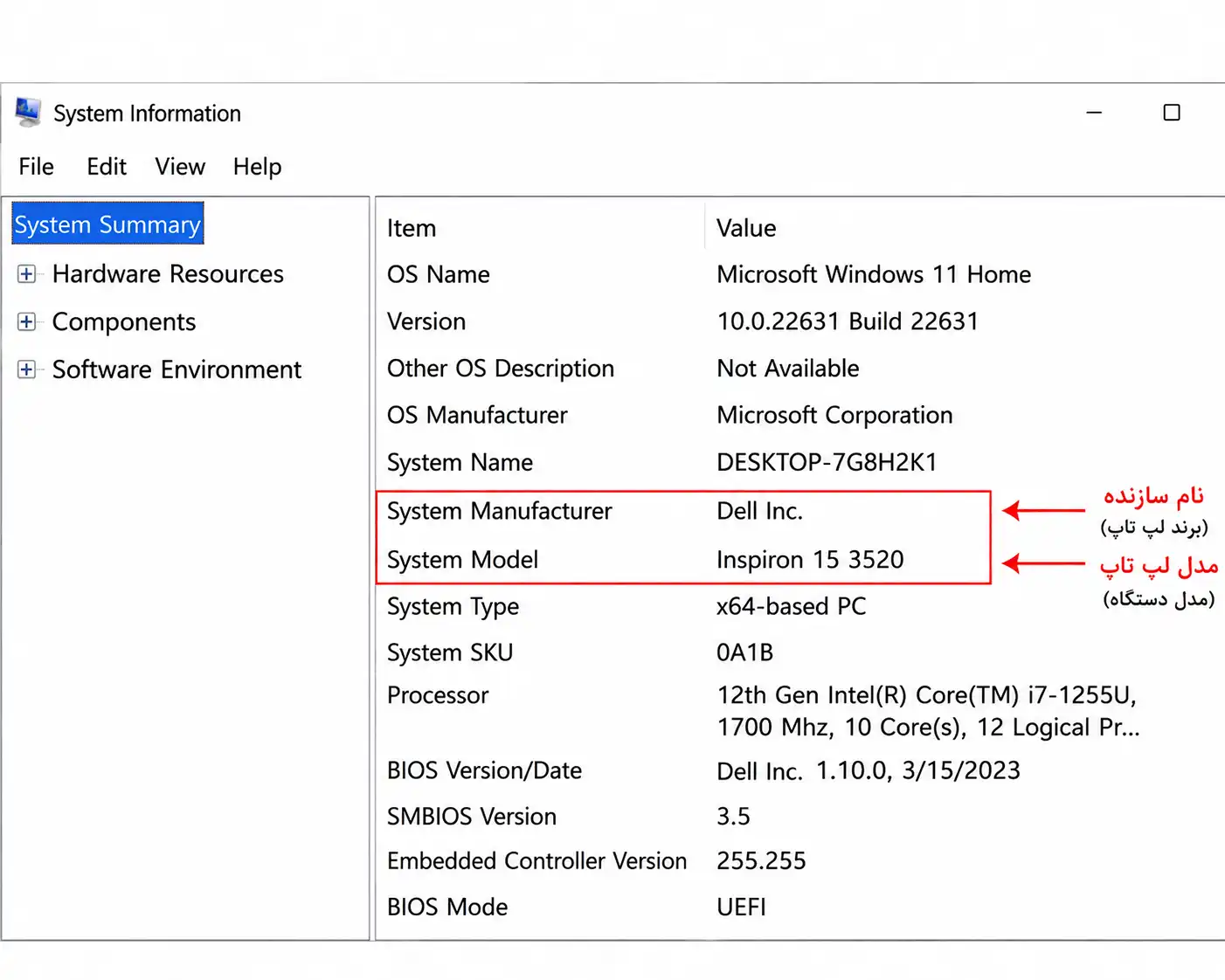The width and height of the screenshot is (1225, 980).
Task: Expand the Software Environment node
Action: tap(27, 369)
